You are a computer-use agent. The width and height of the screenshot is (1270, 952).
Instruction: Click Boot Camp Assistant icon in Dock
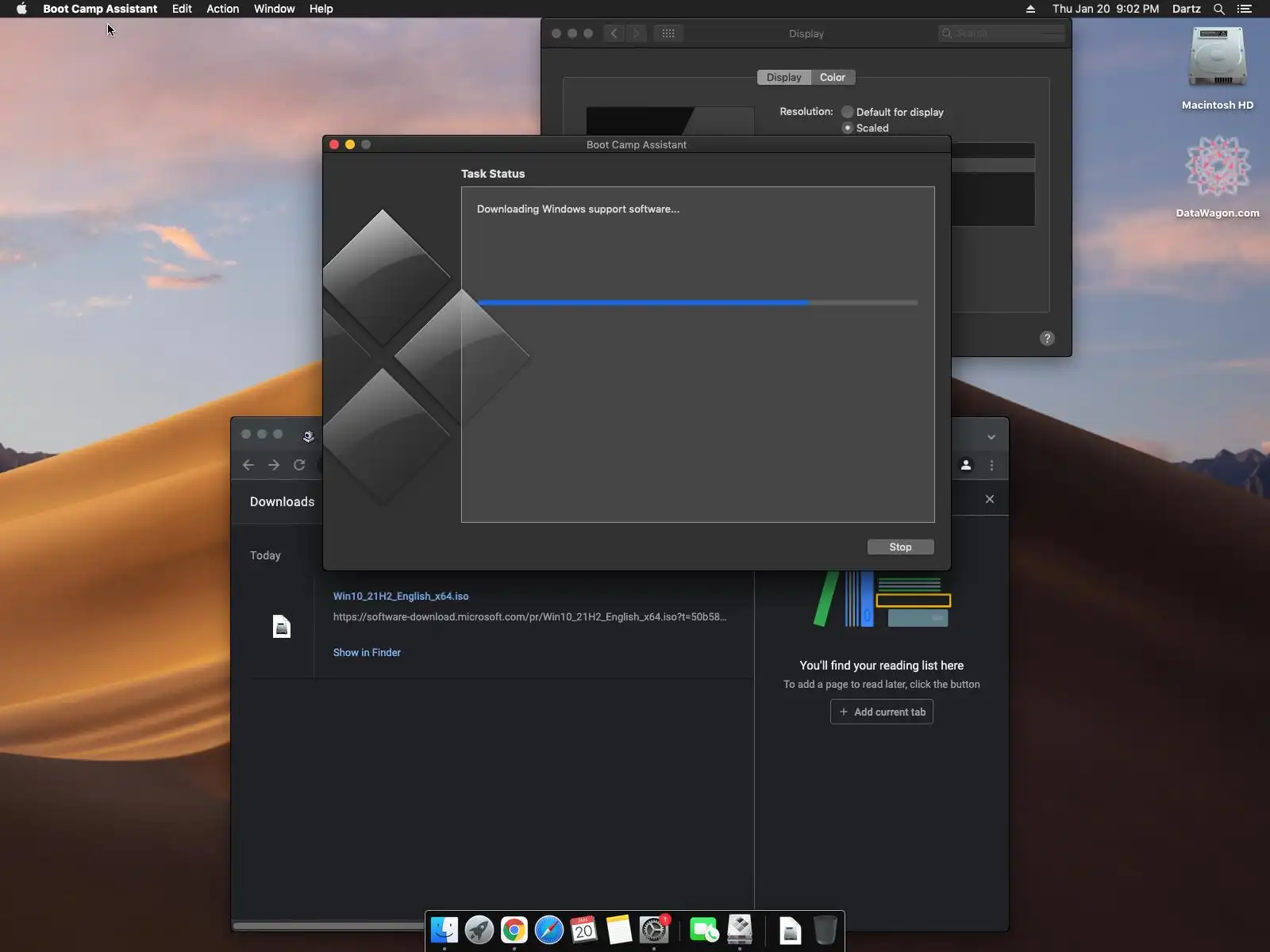[x=740, y=930]
